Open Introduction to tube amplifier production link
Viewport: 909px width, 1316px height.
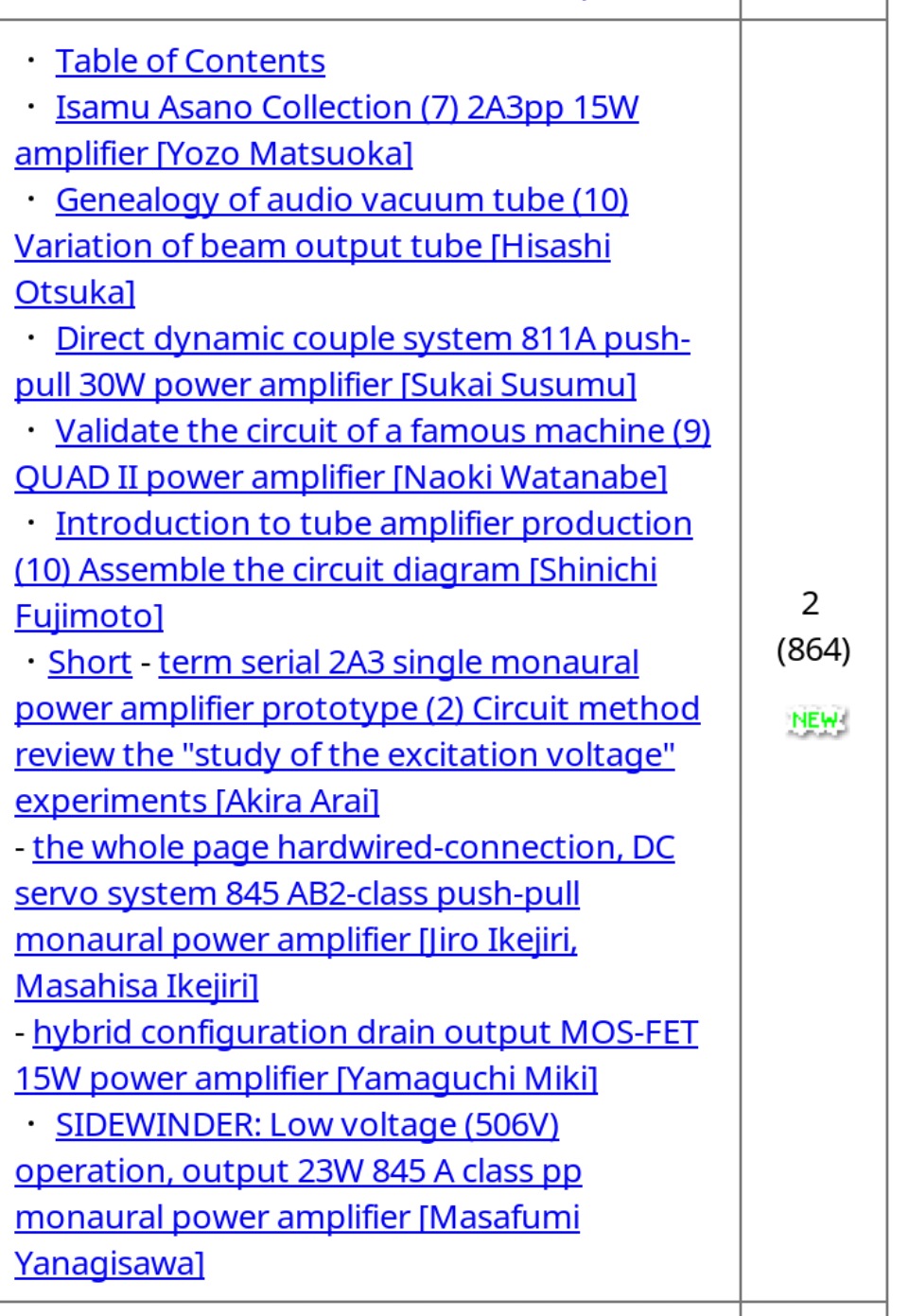tap(374, 525)
